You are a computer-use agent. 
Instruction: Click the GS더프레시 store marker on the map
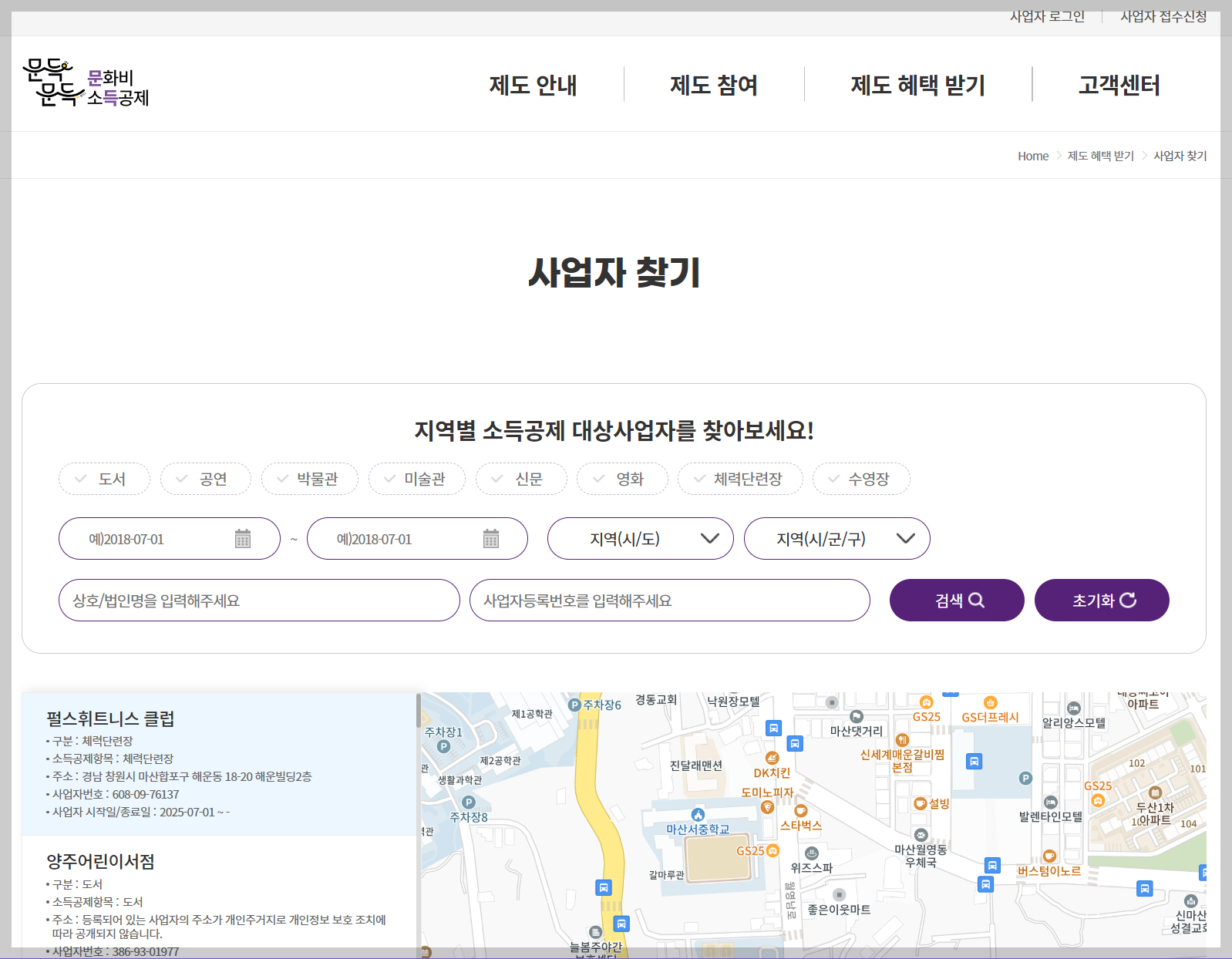[x=991, y=702]
